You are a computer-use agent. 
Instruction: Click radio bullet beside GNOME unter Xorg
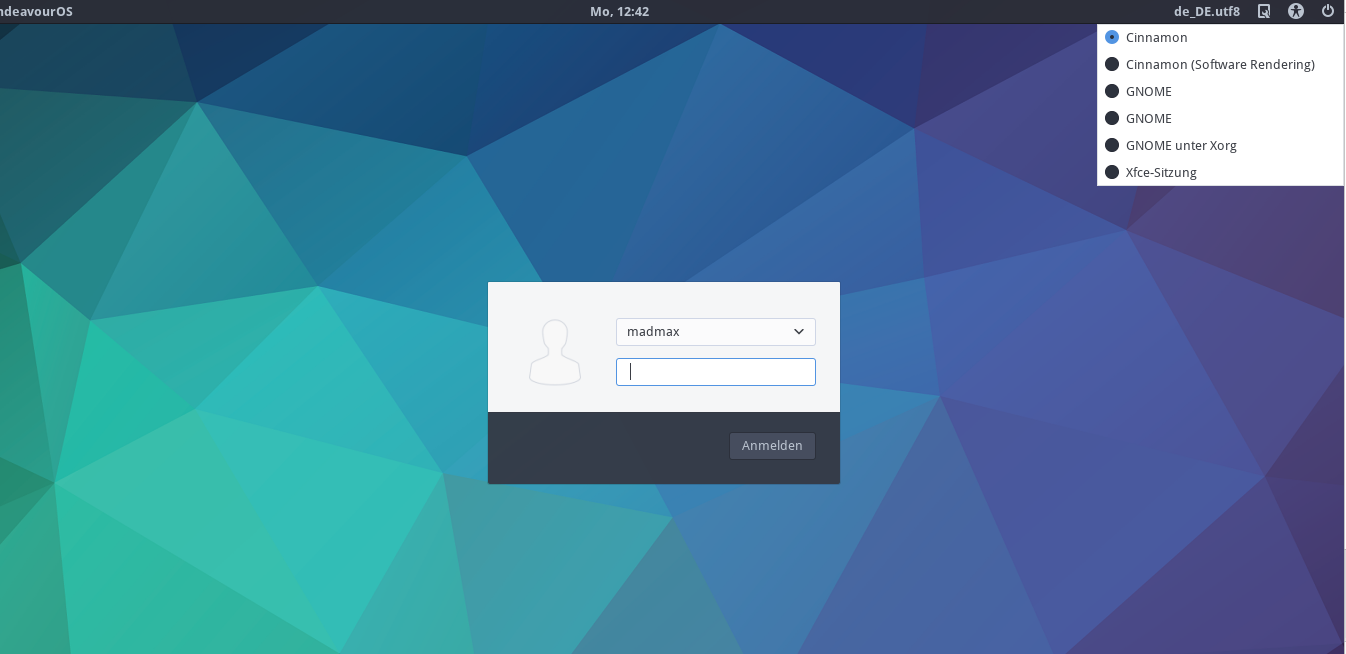tap(1111, 145)
